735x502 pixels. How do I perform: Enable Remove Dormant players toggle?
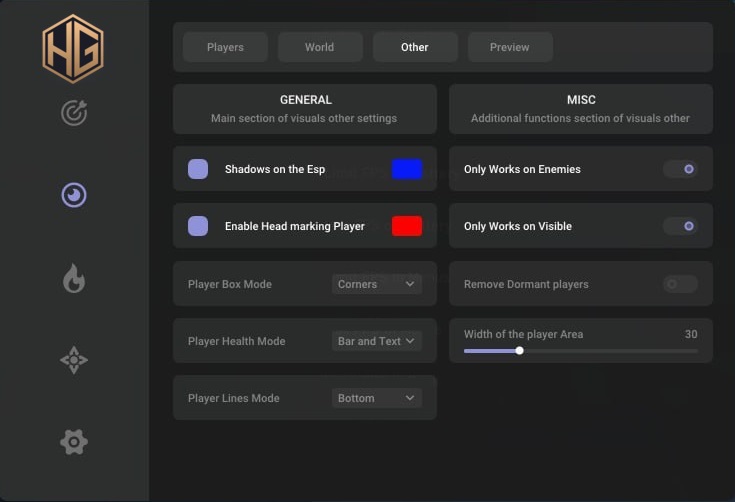(680, 284)
